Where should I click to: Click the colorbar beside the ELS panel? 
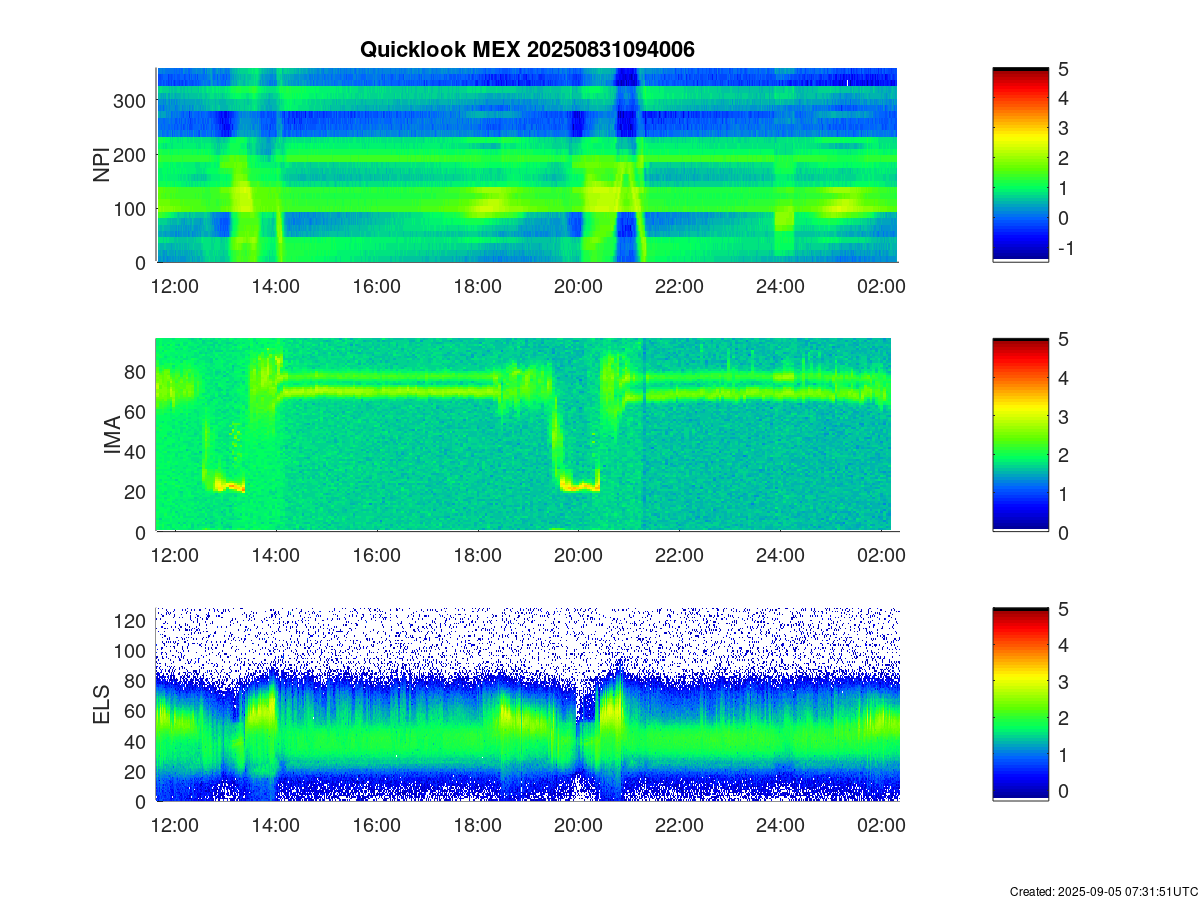(1020, 705)
